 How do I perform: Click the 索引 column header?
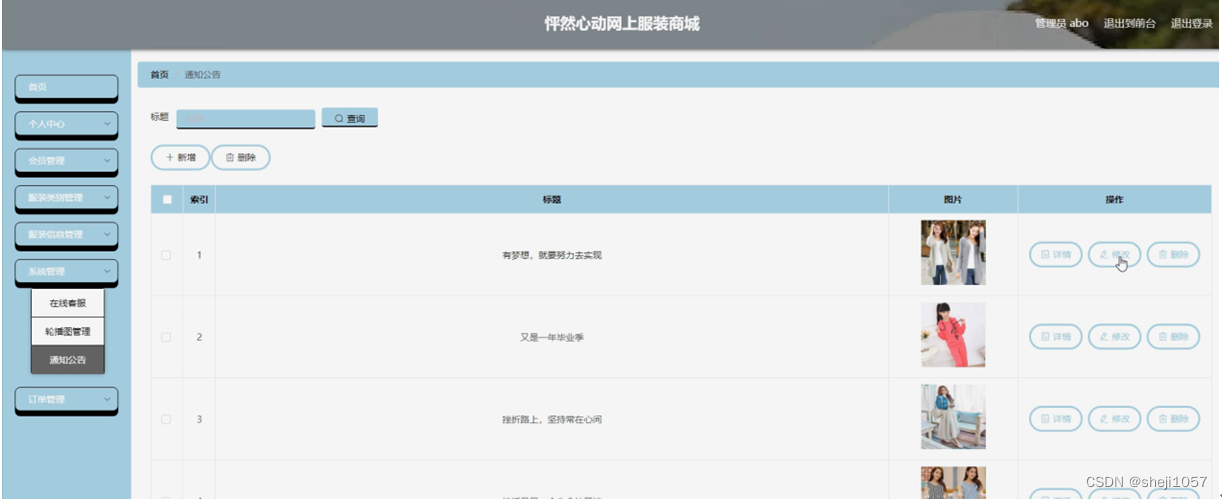[199, 199]
